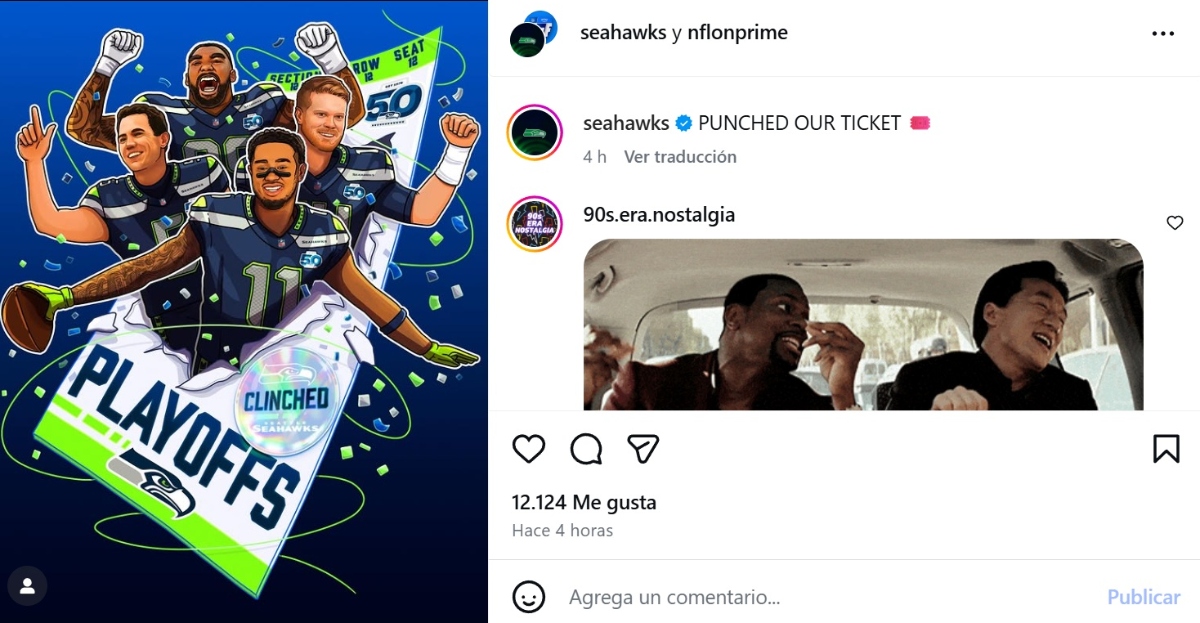Click the Hace 4 horas timestamp

click(562, 531)
